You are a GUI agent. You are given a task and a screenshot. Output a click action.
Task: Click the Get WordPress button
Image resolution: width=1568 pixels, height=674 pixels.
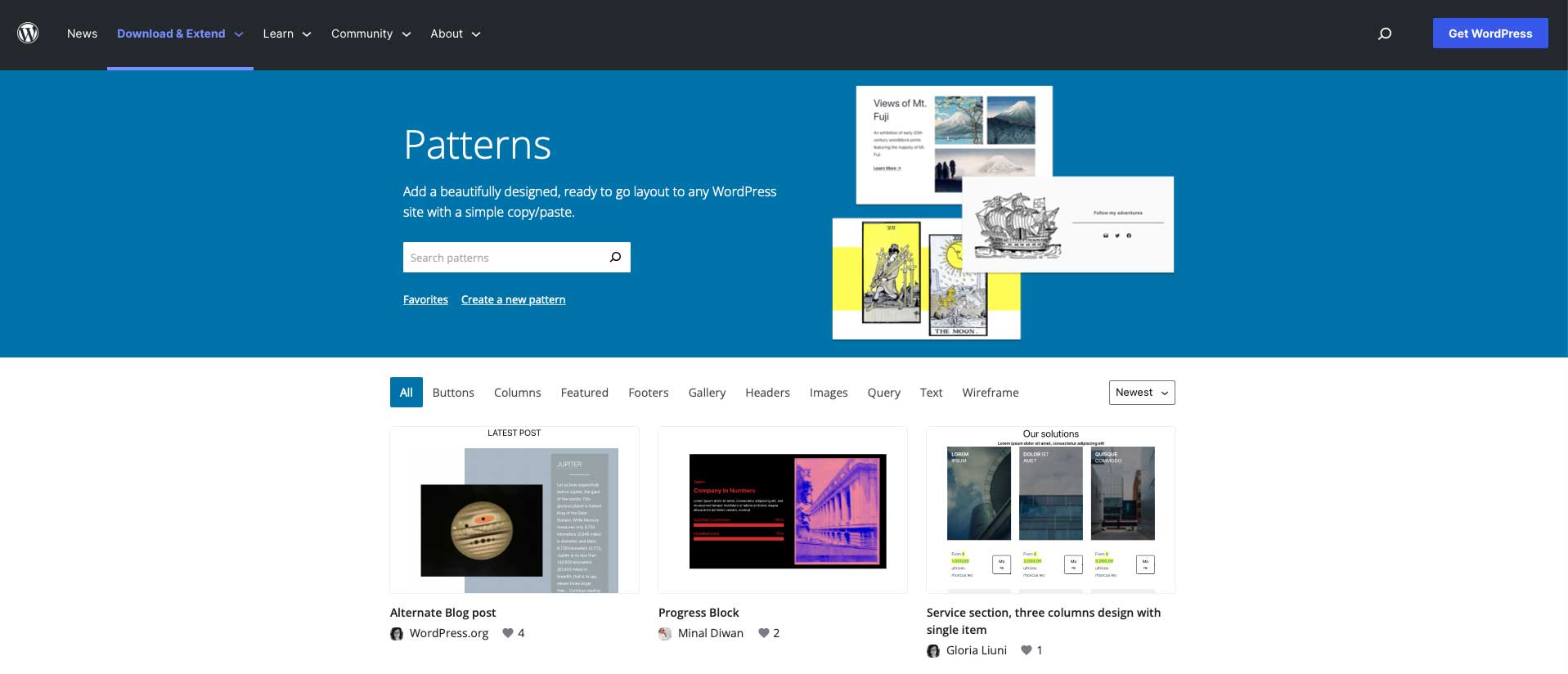pyautogui.click(x=1489, y=34)
